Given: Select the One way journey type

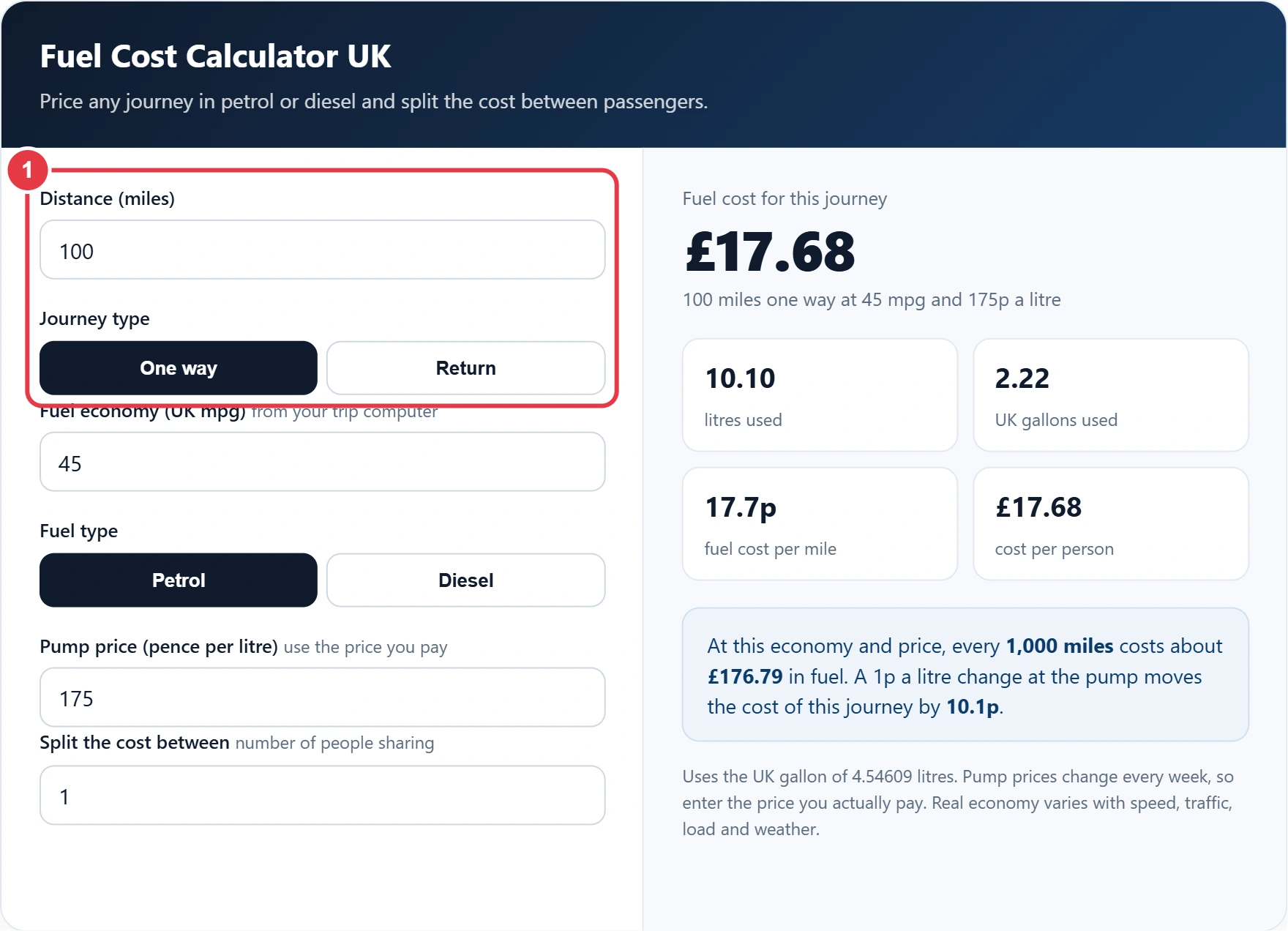Looking at the screenshot, I should pos(179,367).
